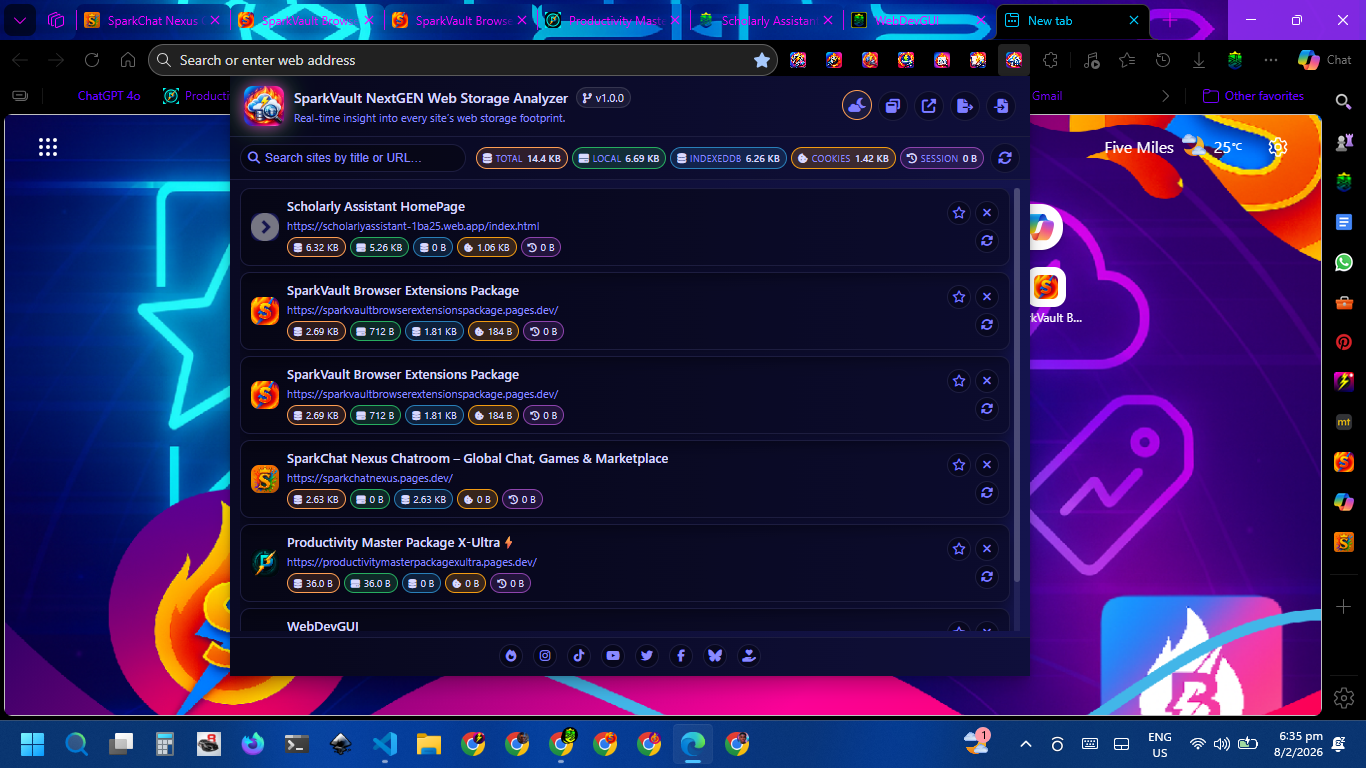The width and height of the screenshot is (1366, 768).
Task: Remove the Scholarly Assistant HomePage entry
Action: (987, 213)
